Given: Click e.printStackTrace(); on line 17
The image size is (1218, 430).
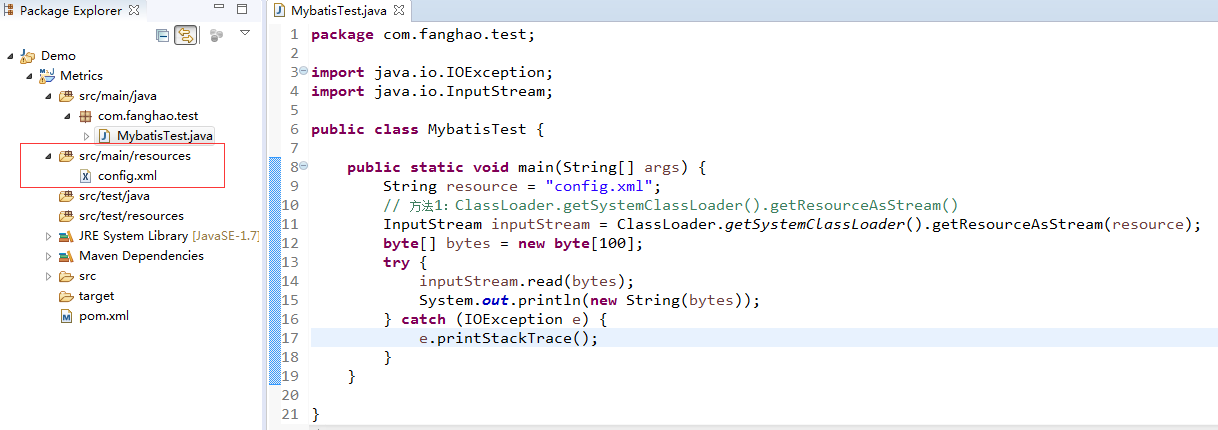Looking at the screenshot, I should pyautogui.click(x=509, y=338).
